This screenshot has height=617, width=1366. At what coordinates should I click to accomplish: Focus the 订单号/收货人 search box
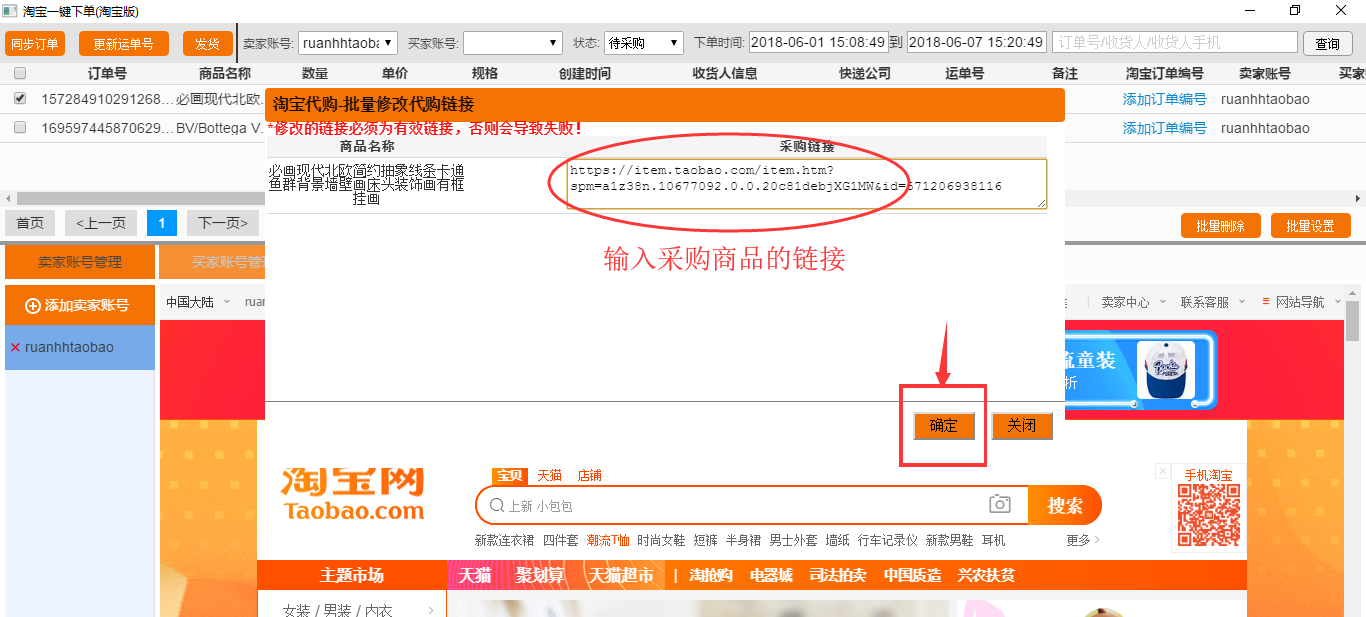click(1174, 43)
